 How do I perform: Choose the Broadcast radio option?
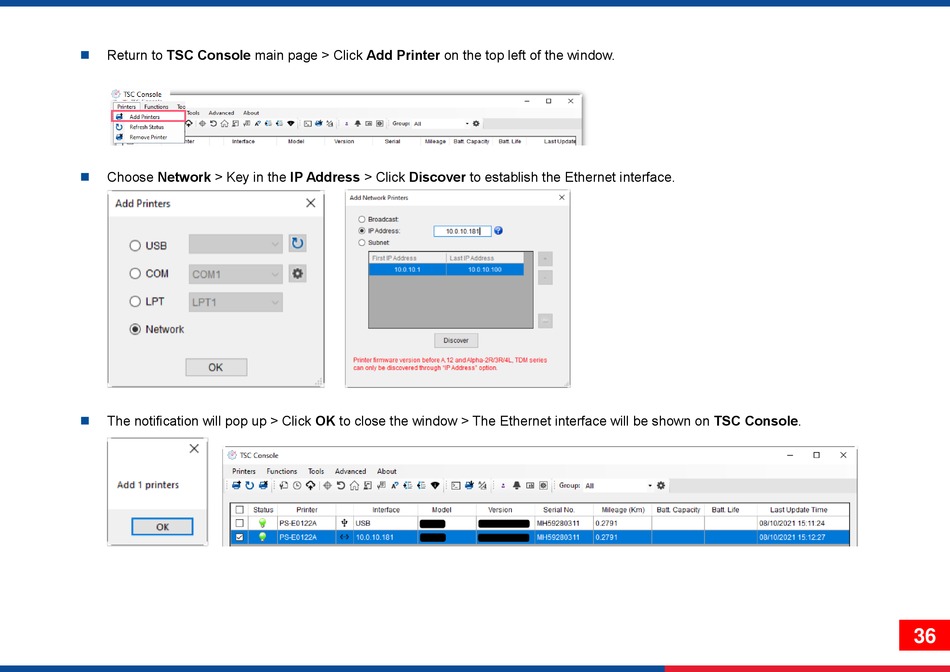(362, 219)
